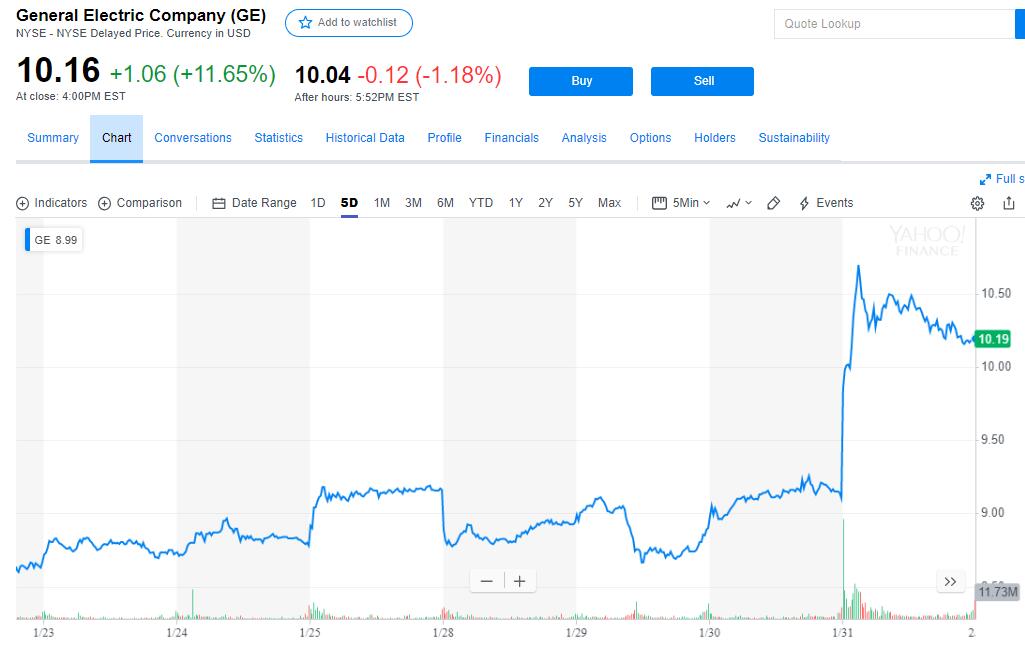The height and width of the screenshot is (652, 1025).
Task: Jump to latest data with double-arrow button
Action: pyautogui.click(x=950, y=581)
